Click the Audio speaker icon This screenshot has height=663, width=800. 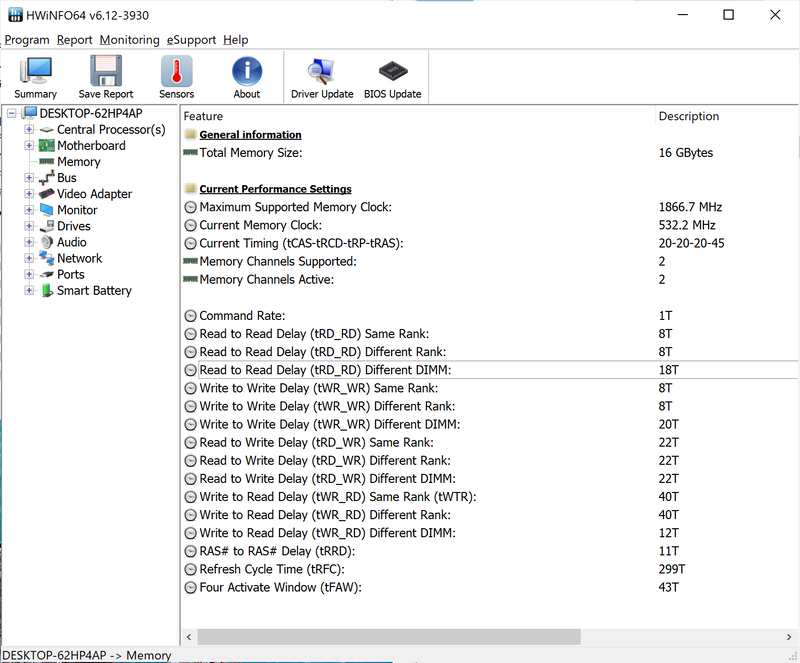pyautogui.click(x=47, y=242)
